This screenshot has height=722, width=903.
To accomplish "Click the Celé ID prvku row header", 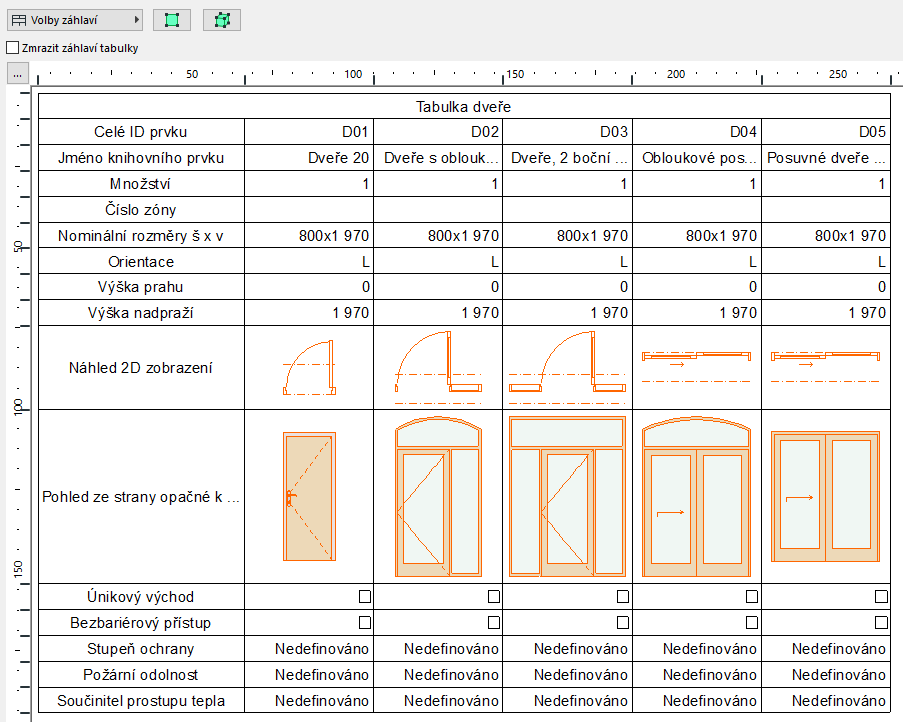I will 141,129.
